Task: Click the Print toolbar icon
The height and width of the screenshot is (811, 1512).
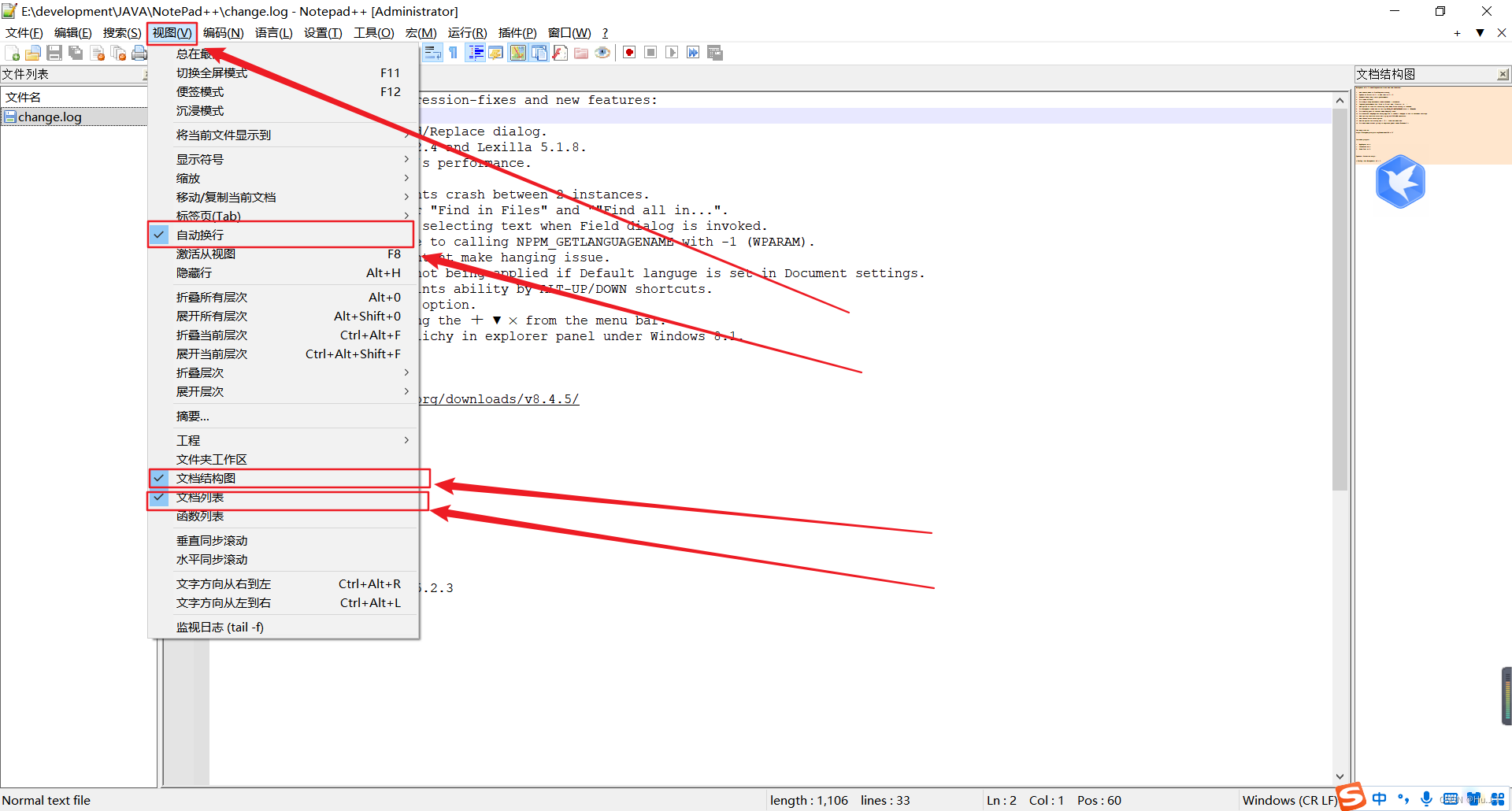Action: click(x=139, y=53)
